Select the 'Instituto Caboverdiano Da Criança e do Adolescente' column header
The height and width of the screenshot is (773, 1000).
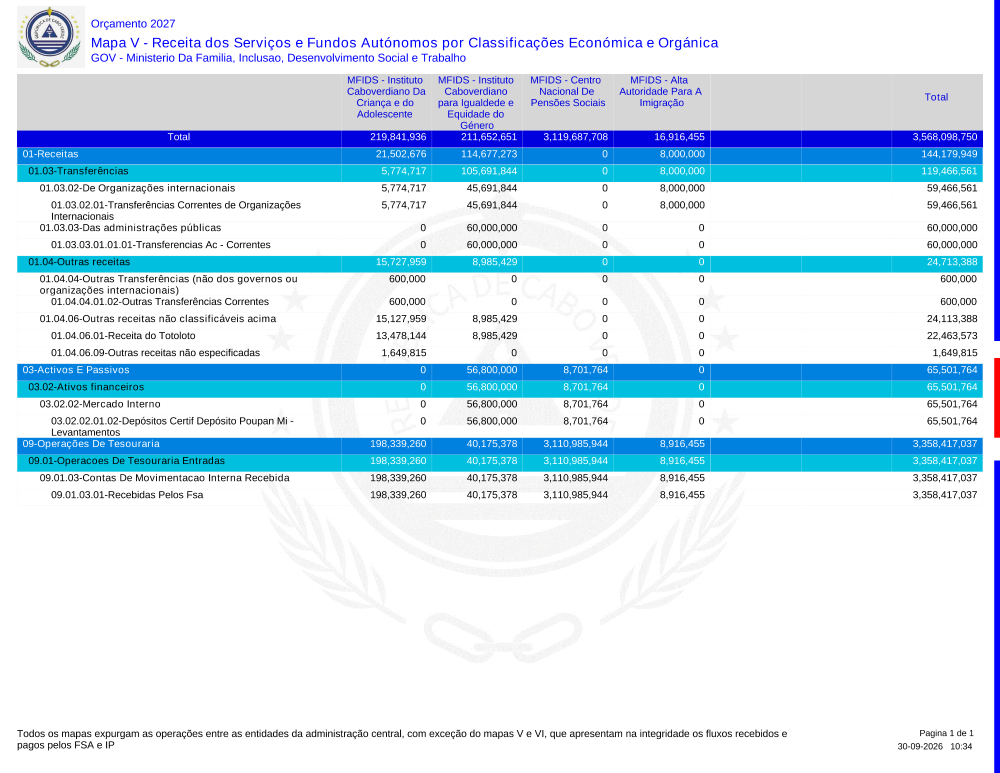click(386, 97)
